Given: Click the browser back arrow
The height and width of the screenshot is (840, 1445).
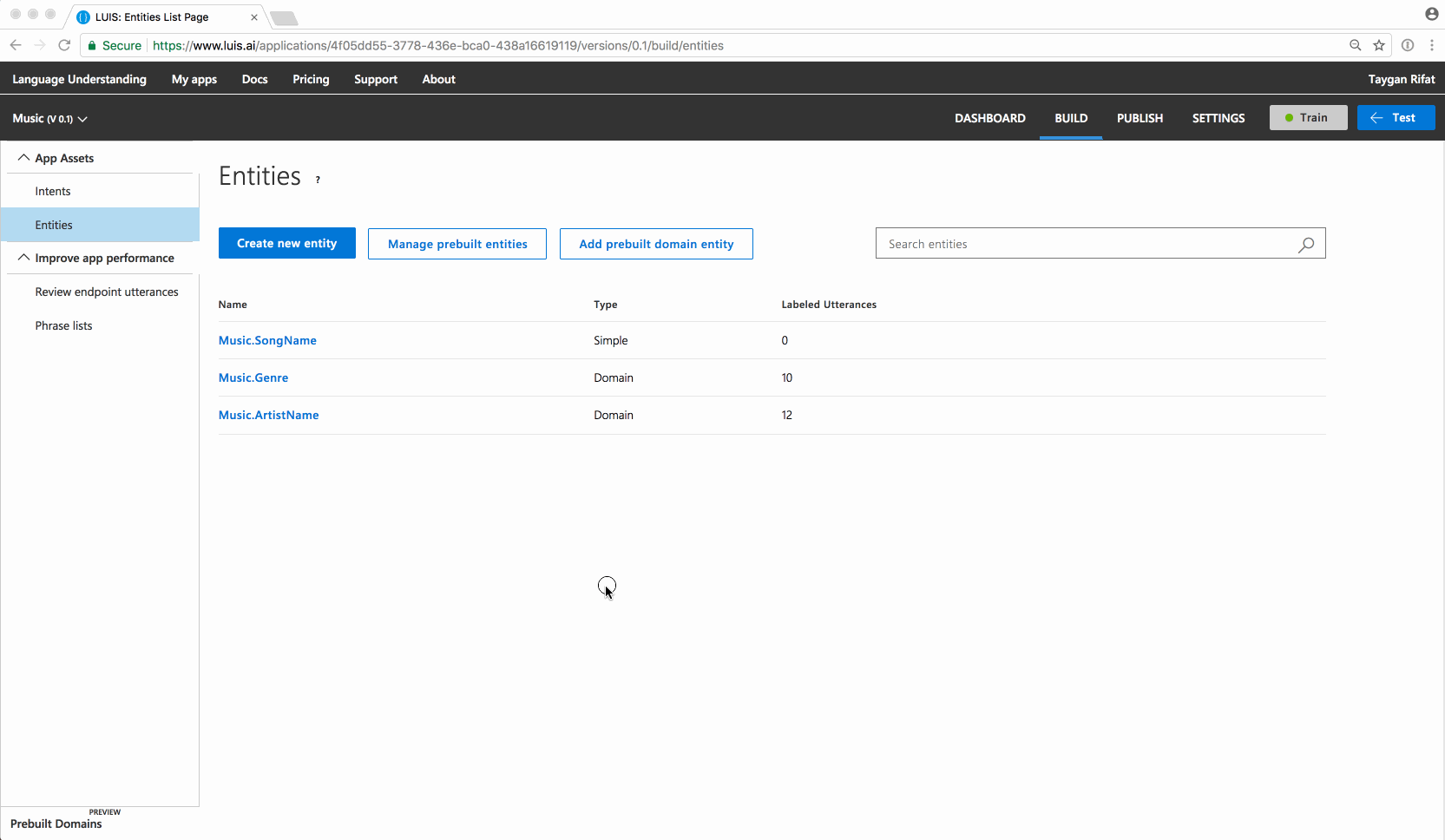Looking at the screenshot, I should point(16,45).
